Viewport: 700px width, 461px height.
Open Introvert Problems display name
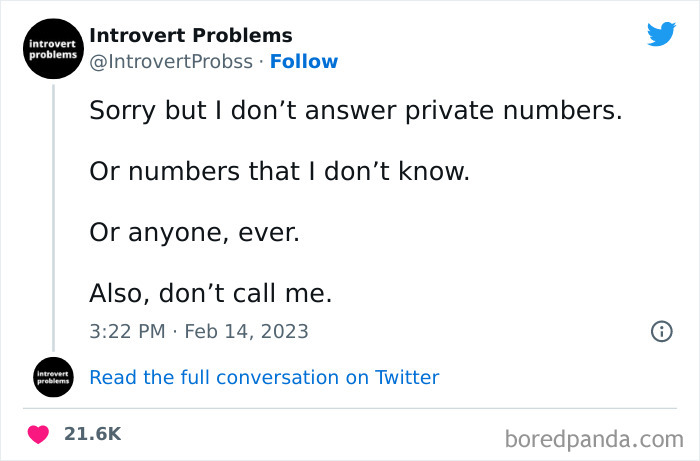pyautogui.click(x=191, y=36)
